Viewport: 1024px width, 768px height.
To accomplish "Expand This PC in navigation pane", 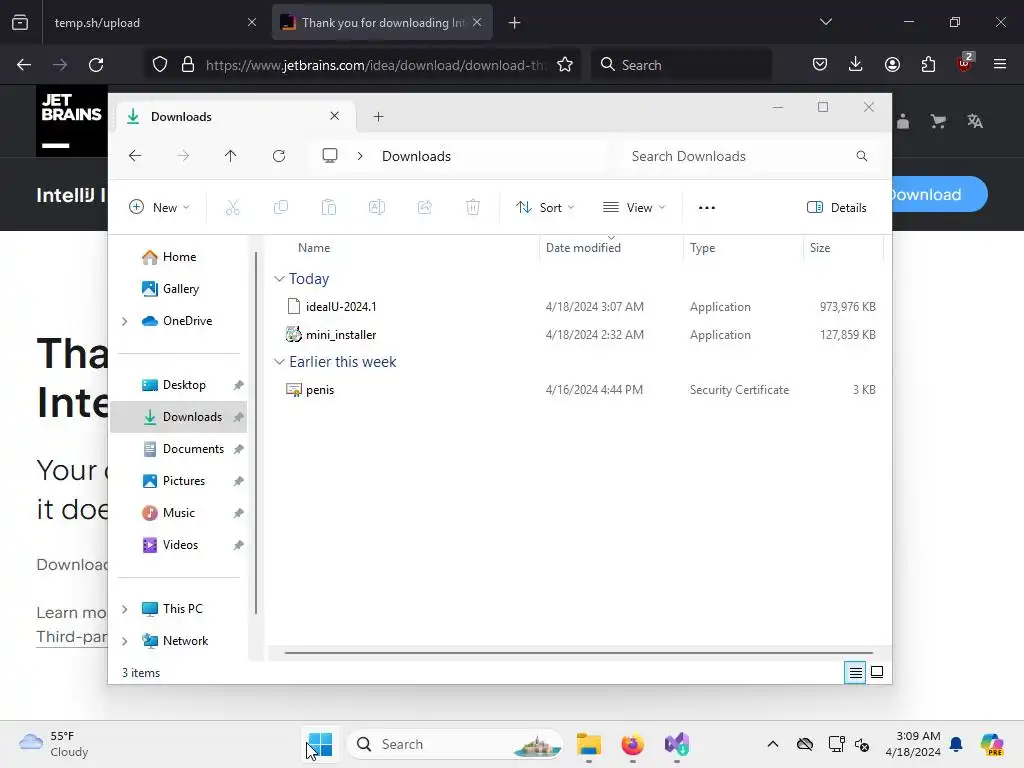I will 125,609.
